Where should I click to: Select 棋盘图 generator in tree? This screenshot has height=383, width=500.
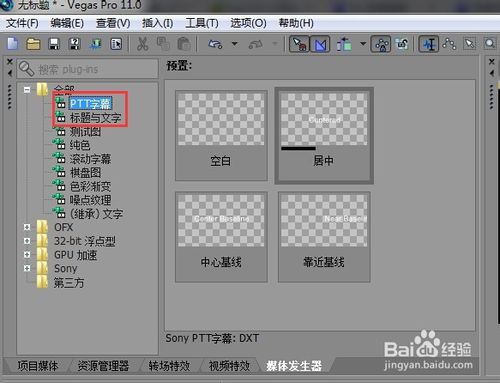[x=85, y=173]
